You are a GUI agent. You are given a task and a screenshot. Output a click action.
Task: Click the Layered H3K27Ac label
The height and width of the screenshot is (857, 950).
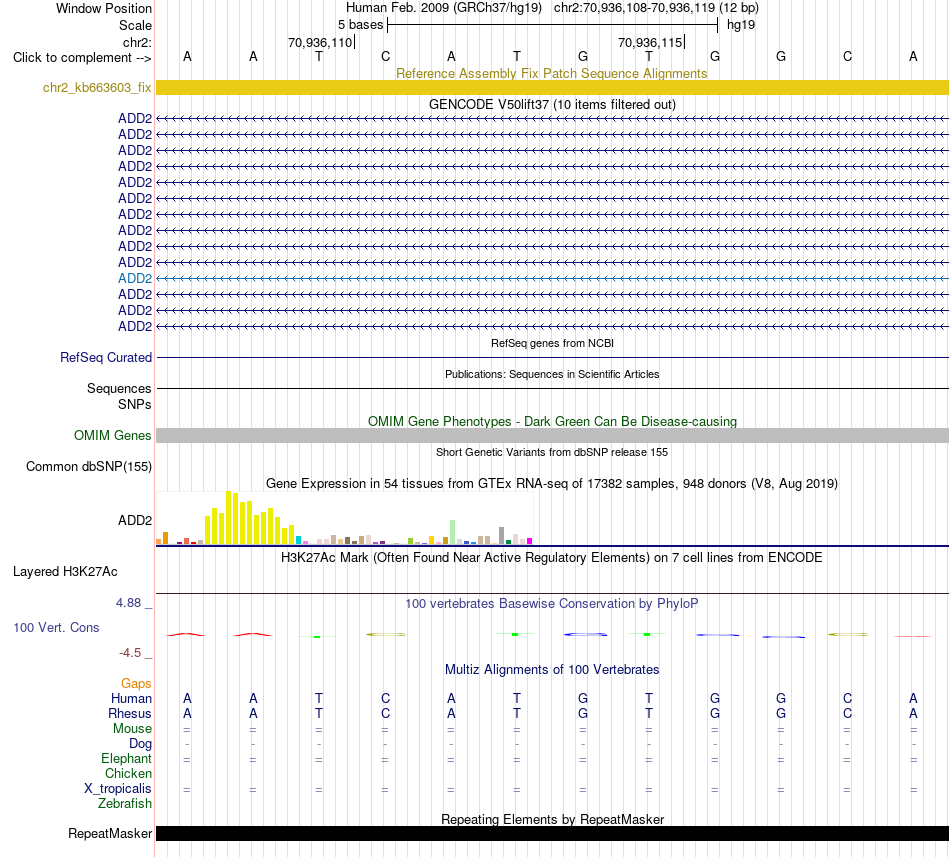point(65,572)
